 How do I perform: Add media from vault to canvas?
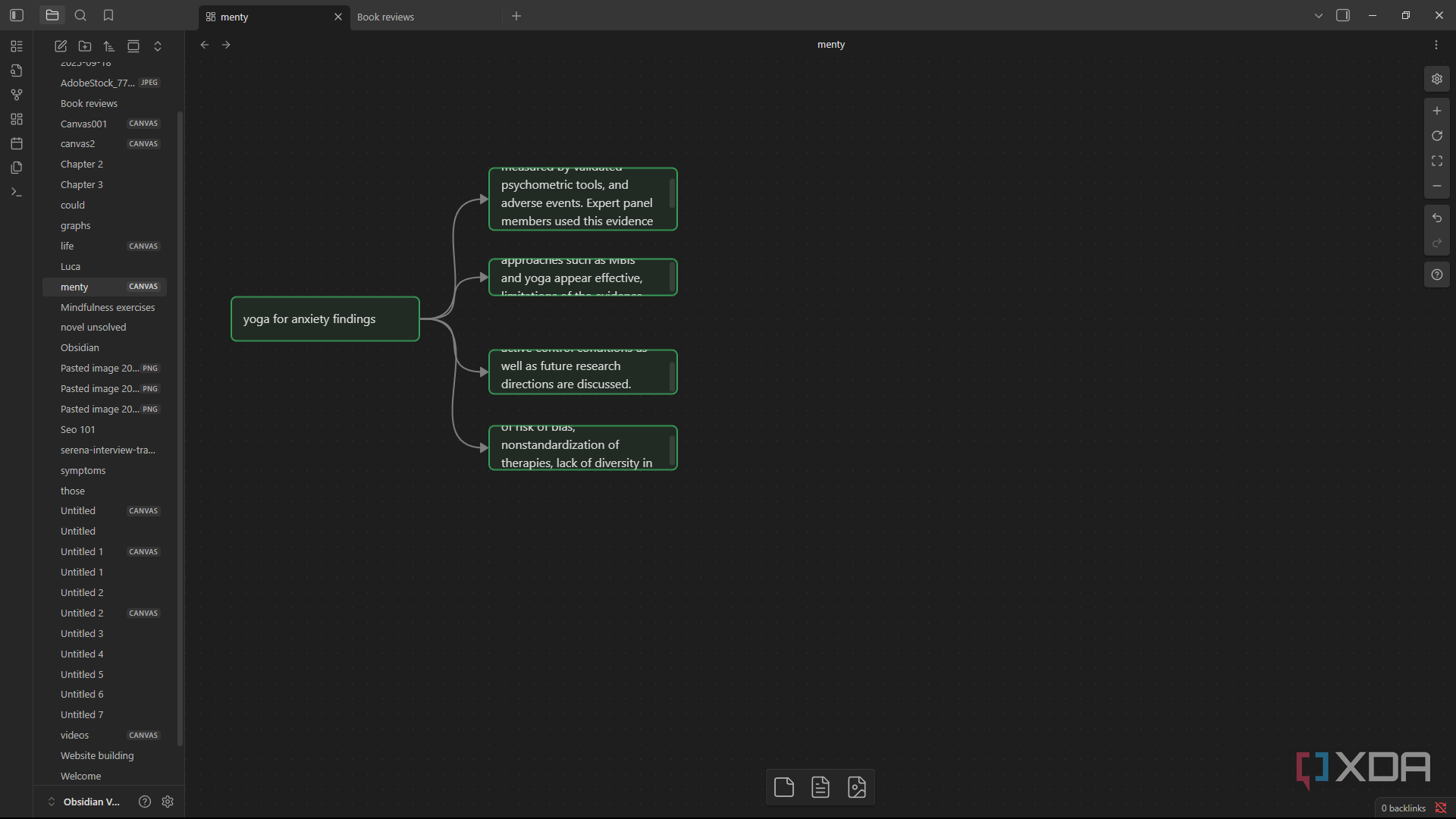coord(857,787)
